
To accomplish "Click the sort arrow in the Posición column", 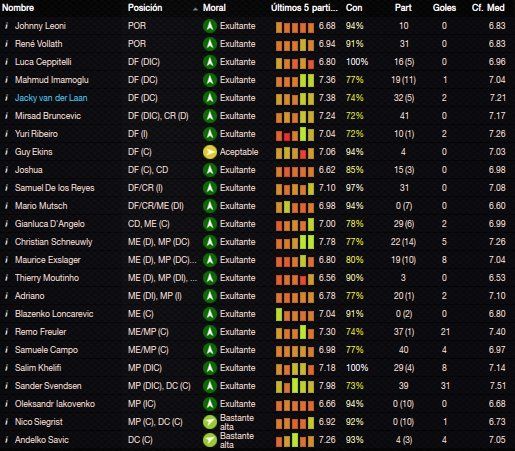I will point(195,9).
